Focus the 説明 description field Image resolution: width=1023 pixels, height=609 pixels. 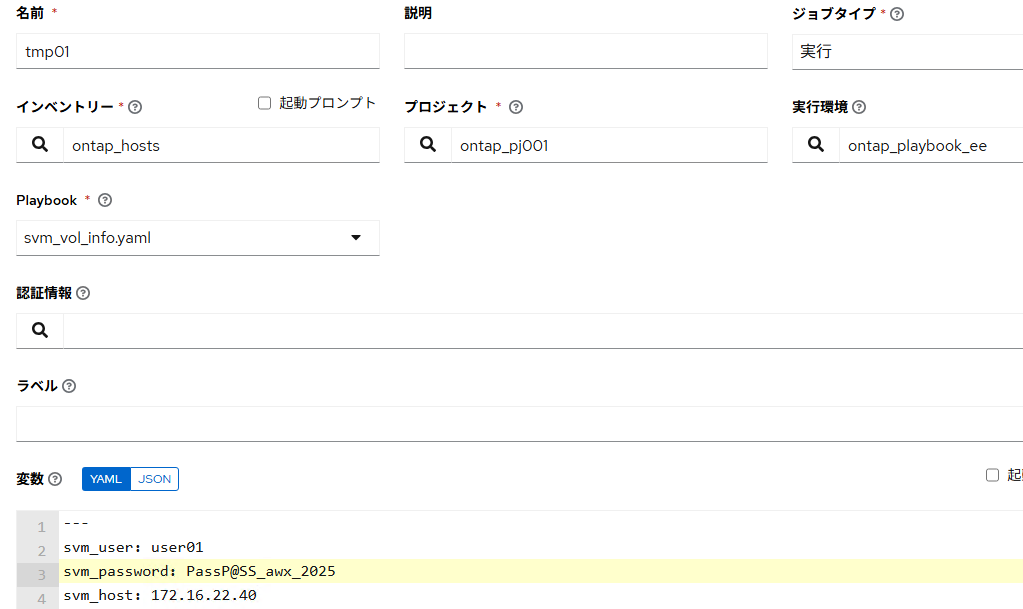pos(586,52)
